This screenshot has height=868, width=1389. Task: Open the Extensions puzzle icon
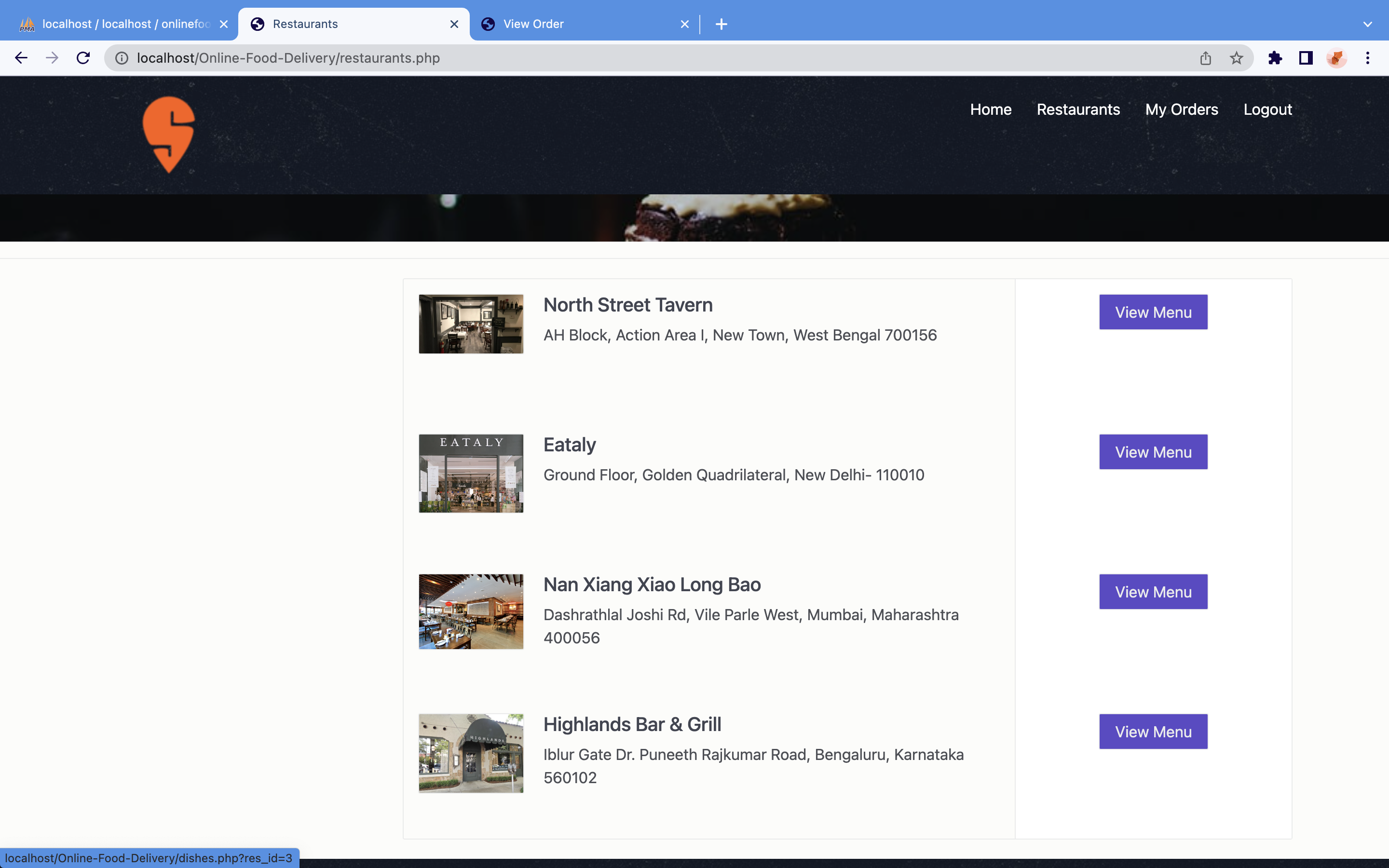point(1275,58)
